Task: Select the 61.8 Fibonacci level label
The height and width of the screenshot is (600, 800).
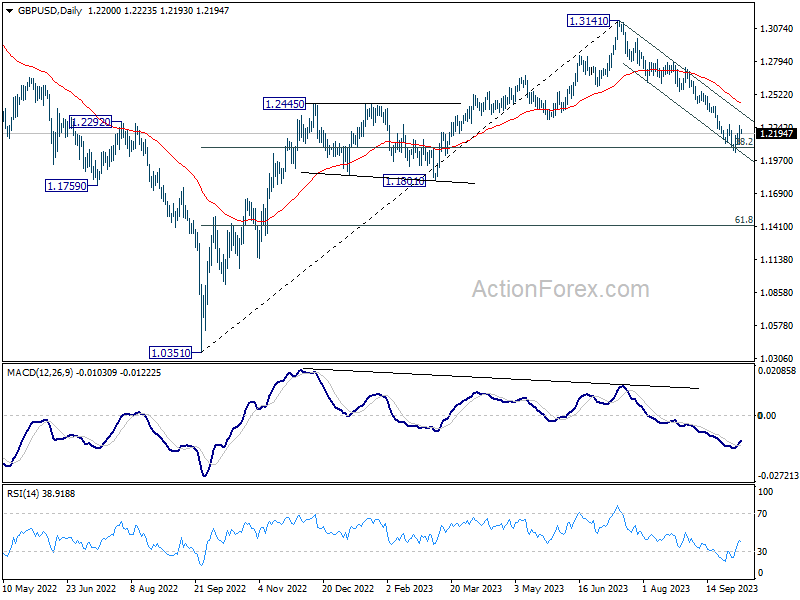Action: coord(744,220)
